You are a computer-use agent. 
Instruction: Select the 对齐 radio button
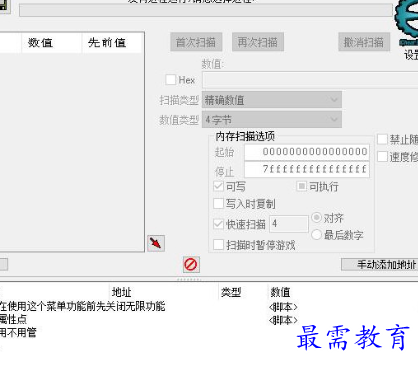click(316, 218)
